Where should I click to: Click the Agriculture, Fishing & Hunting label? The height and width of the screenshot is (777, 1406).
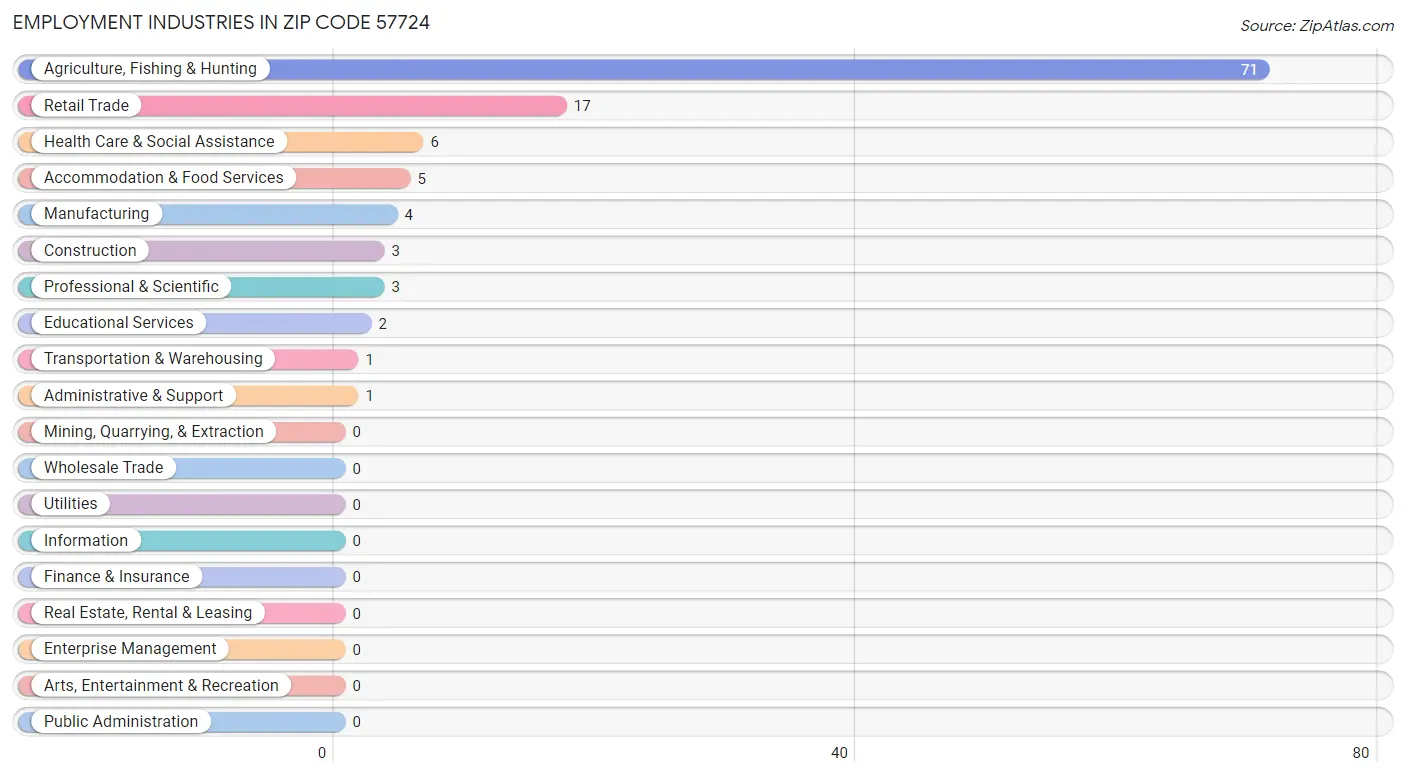(x=150, y=69)
